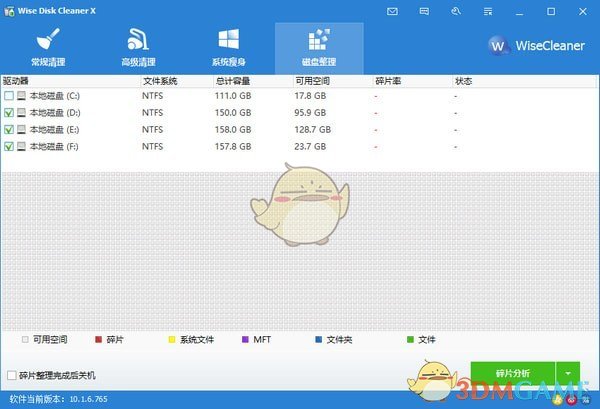Uncheck the 本地磁盘 (F:) checkbox
This screenshot has height=409, width=600.
[9, 146]
